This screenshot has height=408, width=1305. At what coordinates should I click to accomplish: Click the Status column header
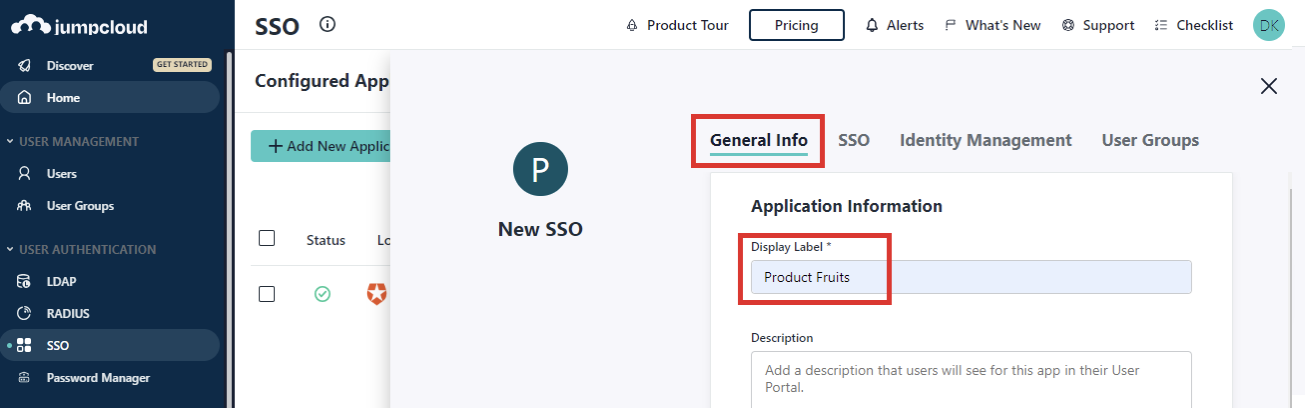pyautogui.click(x=326, y=240)
